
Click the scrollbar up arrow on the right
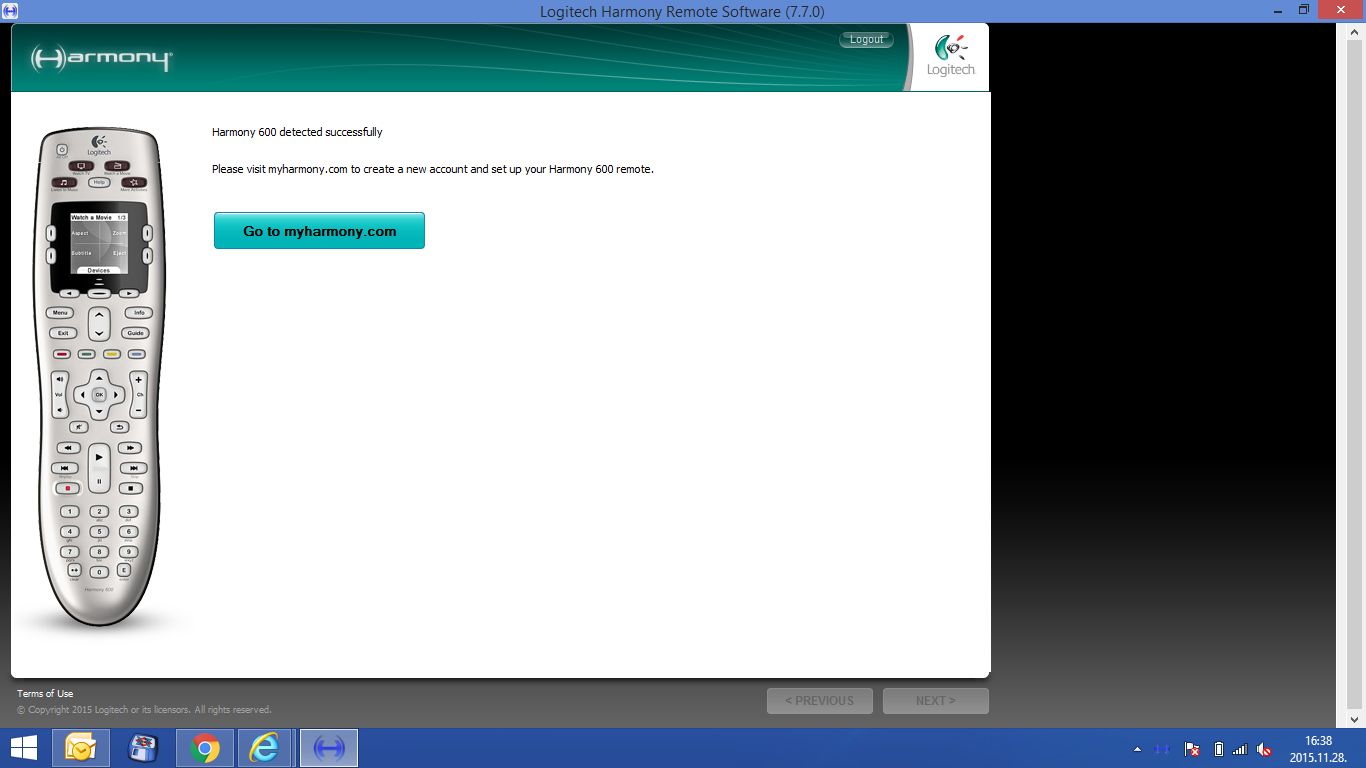tap(1357, 32)
